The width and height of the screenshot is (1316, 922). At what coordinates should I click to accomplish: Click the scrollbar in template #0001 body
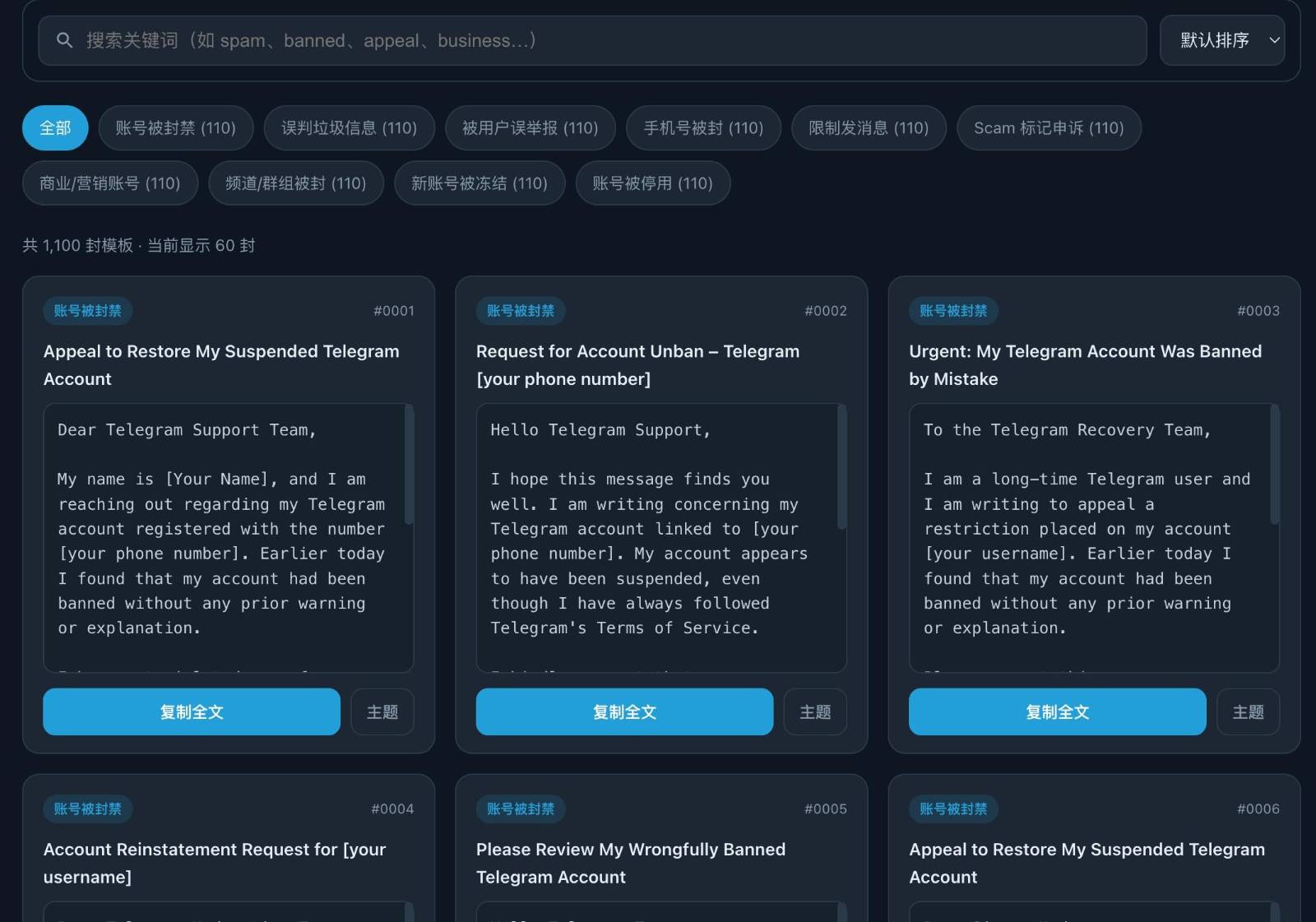tap(409, 465)
